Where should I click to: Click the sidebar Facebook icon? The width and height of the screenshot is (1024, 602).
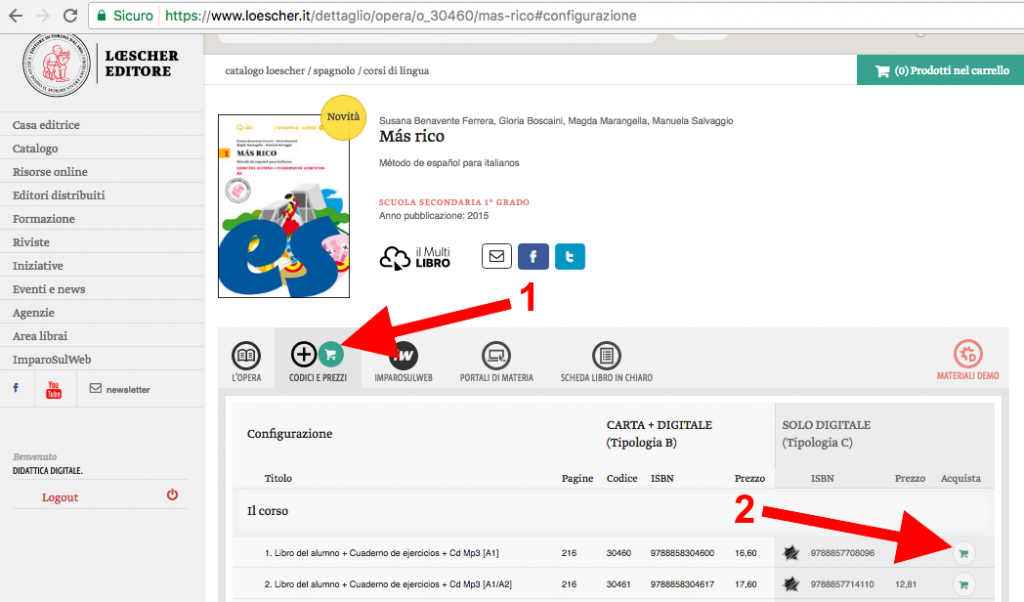click(16, 388)
